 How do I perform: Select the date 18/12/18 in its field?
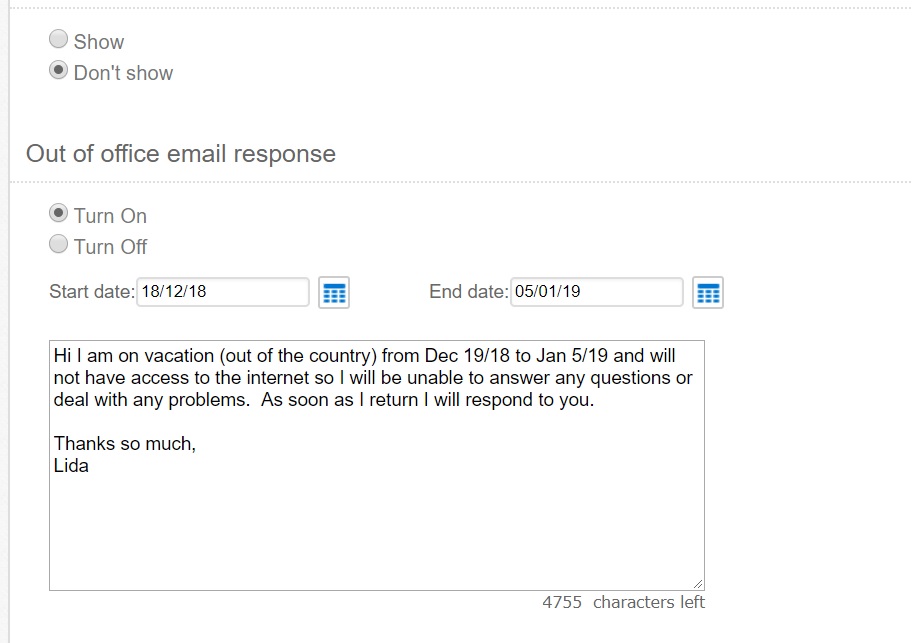point(170,292)
